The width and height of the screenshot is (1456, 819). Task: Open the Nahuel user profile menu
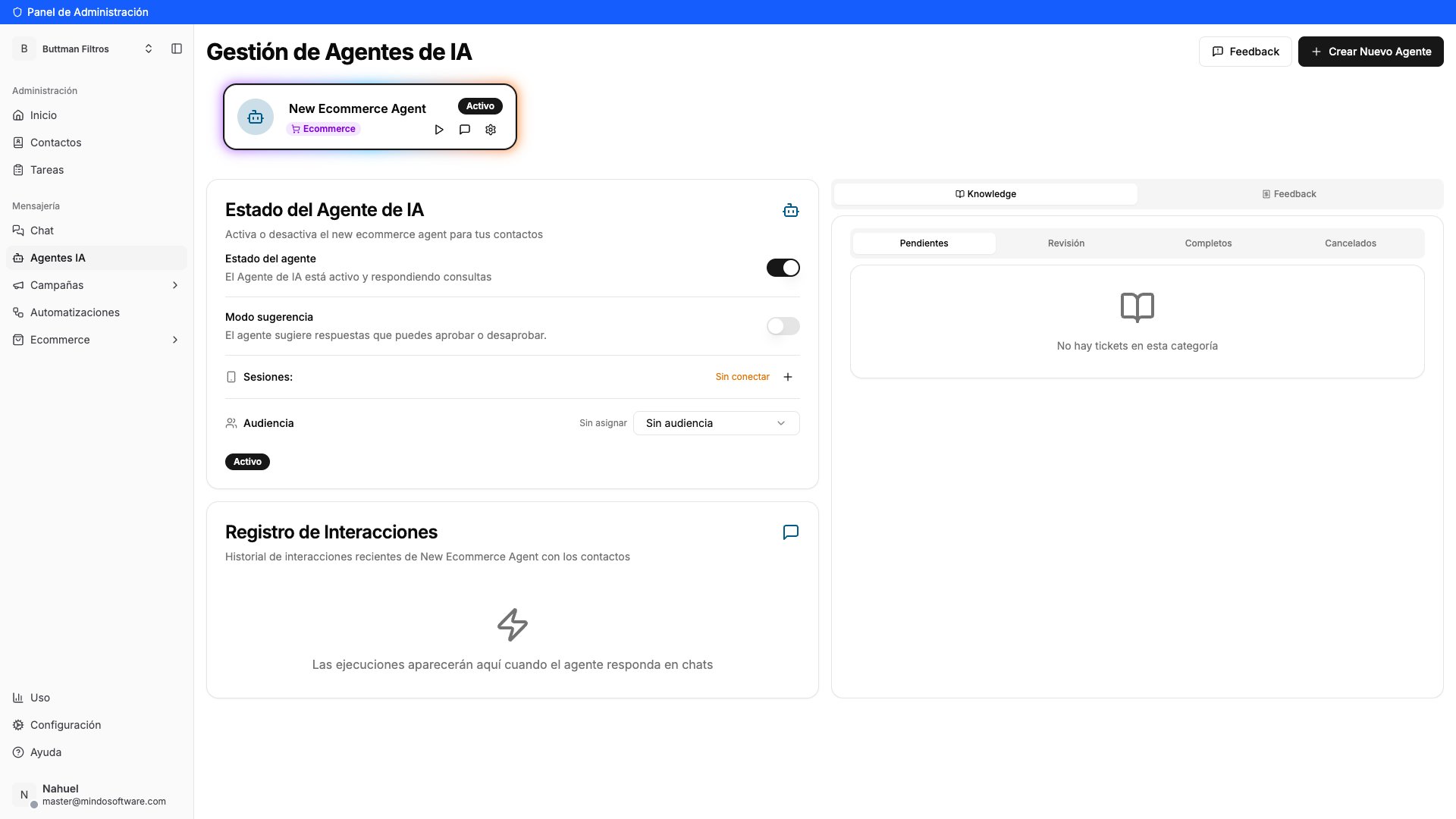[96, 795]
